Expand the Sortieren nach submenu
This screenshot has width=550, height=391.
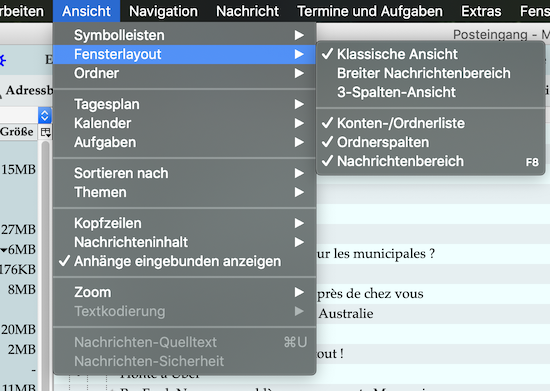tap(185, 173)
